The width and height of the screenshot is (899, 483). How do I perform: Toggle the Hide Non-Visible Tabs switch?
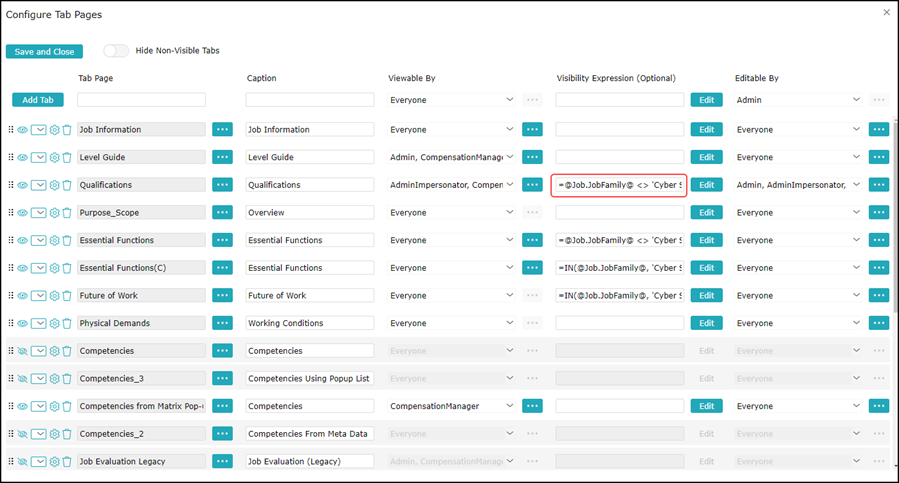[x=116, y=51]
